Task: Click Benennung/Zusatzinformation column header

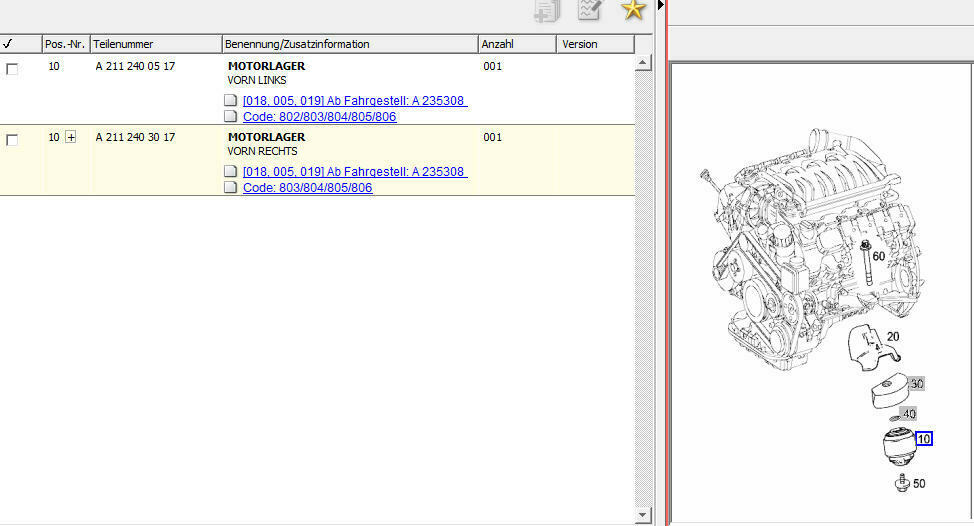Action: coord(350,44)
